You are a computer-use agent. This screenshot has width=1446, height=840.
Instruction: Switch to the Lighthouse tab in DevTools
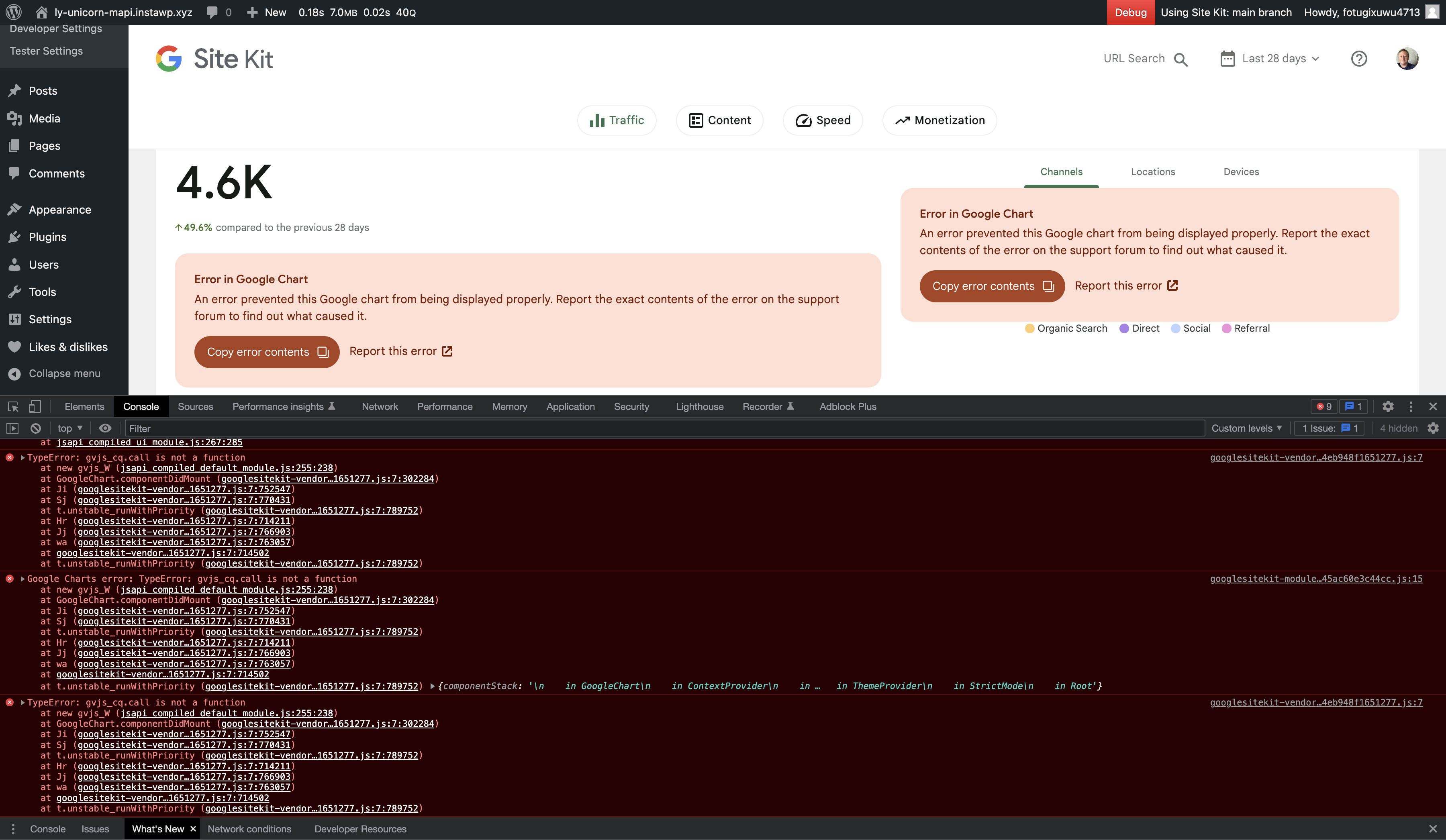click(699, 406)
